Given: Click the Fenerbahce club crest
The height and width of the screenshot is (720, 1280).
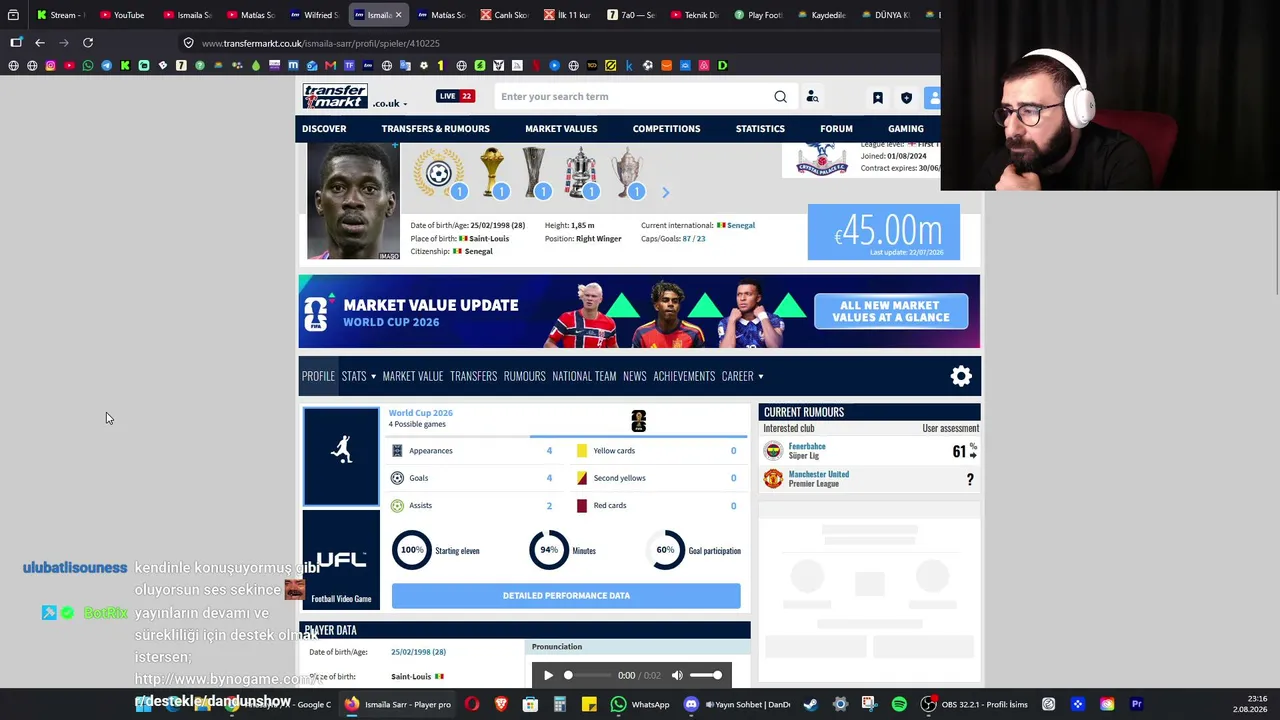Looking at the screenshot, I should 773,451.
